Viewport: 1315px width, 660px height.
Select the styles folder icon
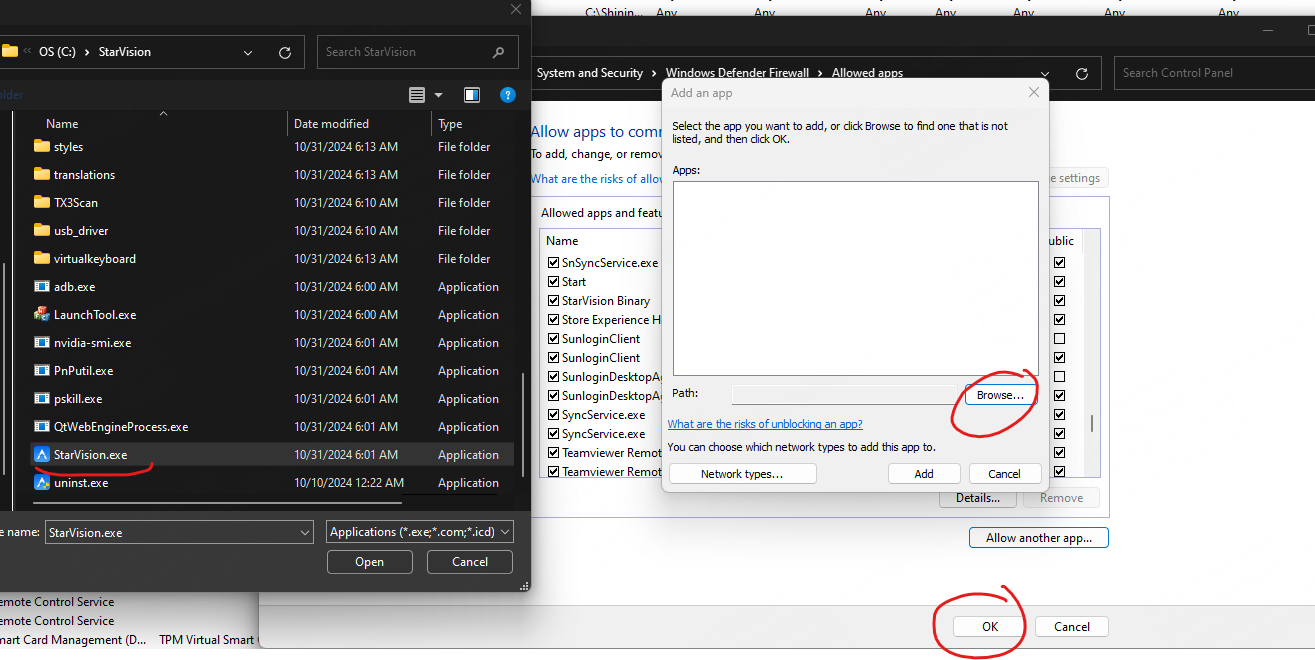[x=42, y=146]
